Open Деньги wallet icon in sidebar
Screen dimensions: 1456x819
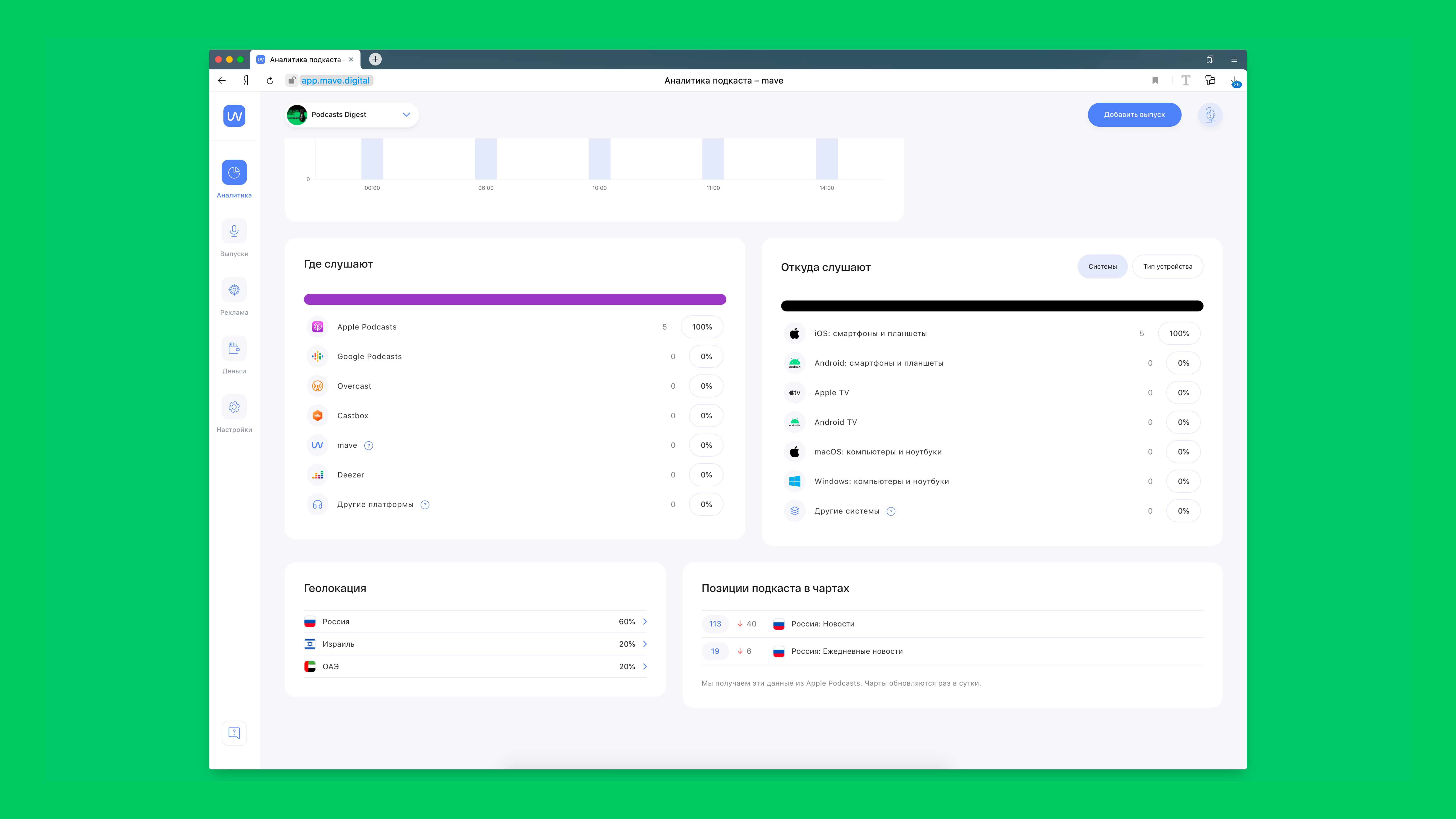coord(234,348)
